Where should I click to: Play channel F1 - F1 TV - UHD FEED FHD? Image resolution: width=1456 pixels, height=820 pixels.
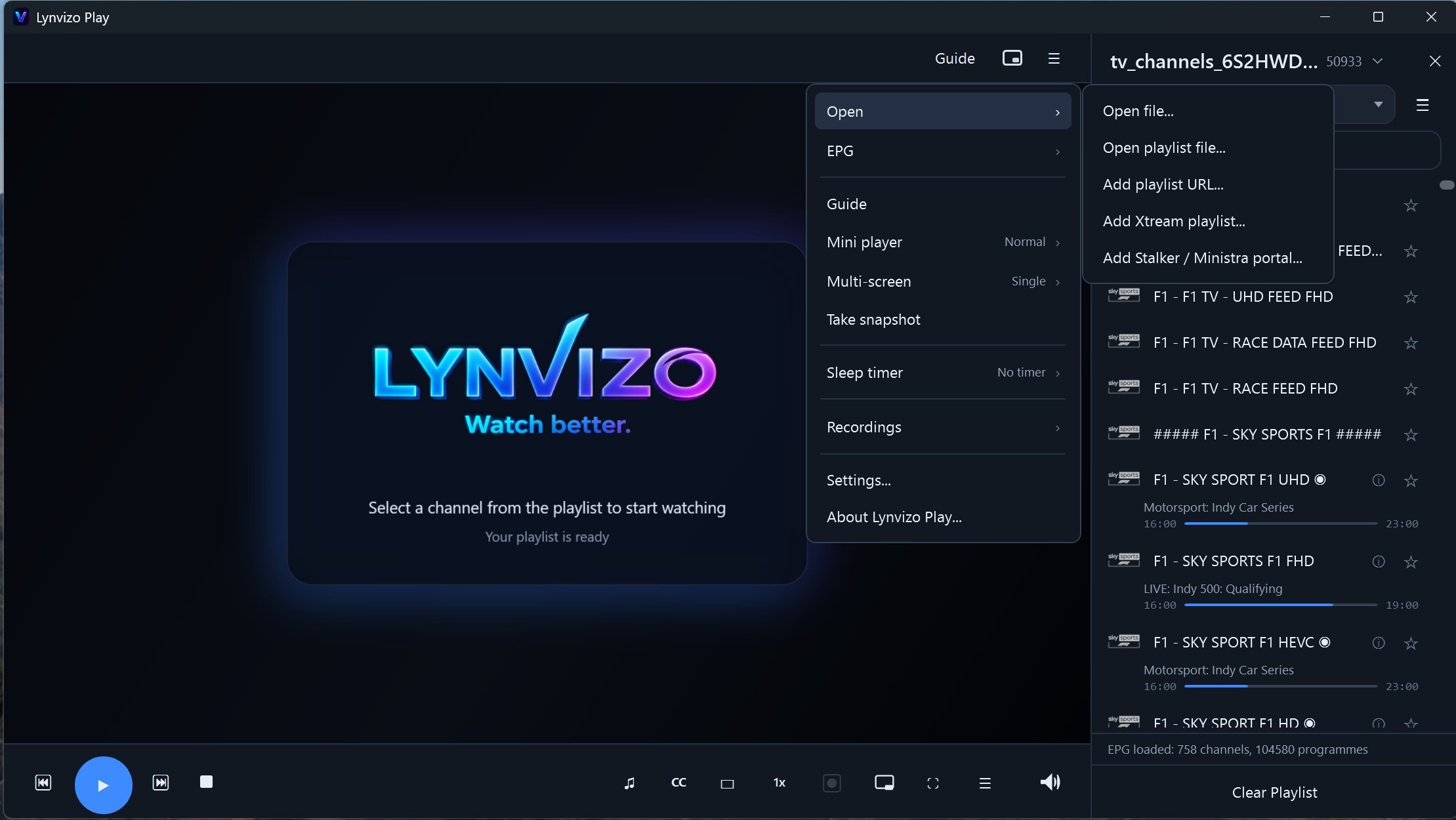coord(1243,297)
